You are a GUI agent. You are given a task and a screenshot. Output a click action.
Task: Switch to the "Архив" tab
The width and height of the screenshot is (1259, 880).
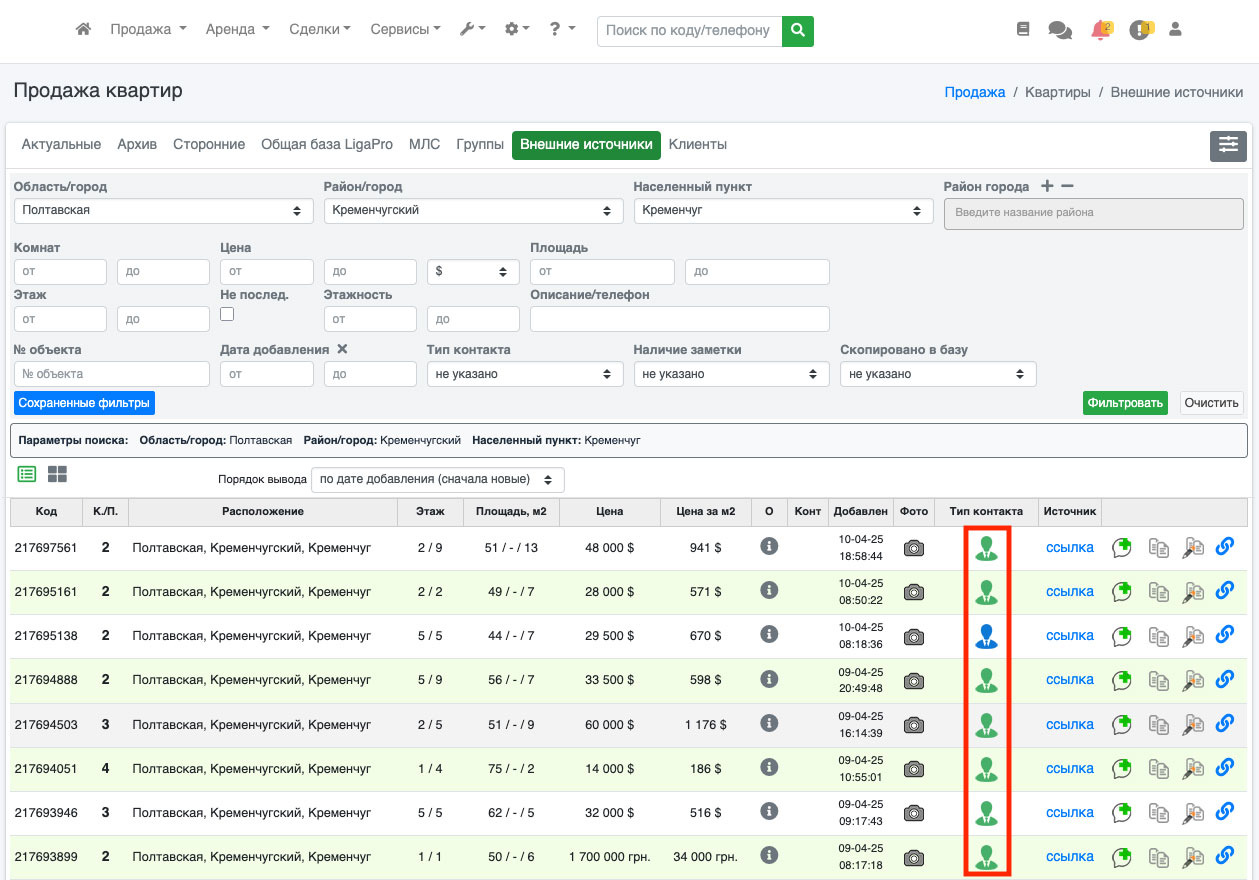click(x=137, y=145)
